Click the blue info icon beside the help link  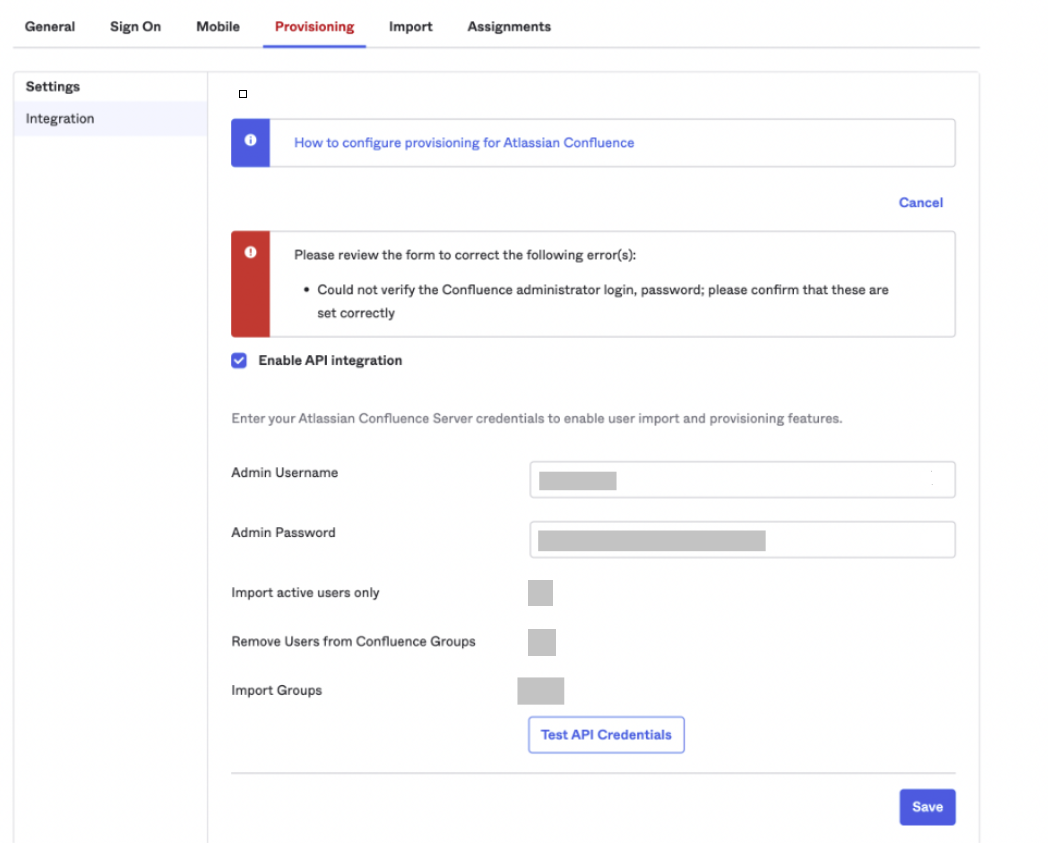point(250,142)
